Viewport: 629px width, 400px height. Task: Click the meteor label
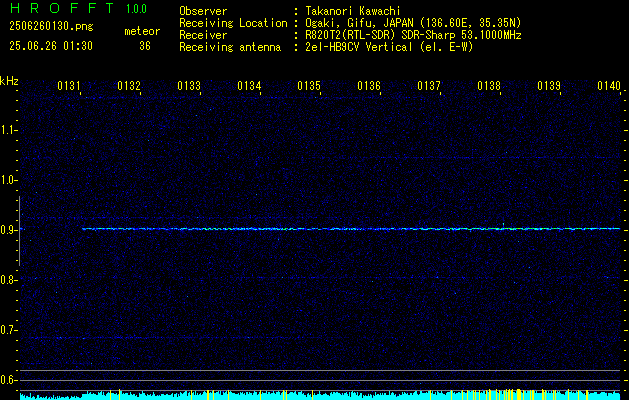coord(142,31)
